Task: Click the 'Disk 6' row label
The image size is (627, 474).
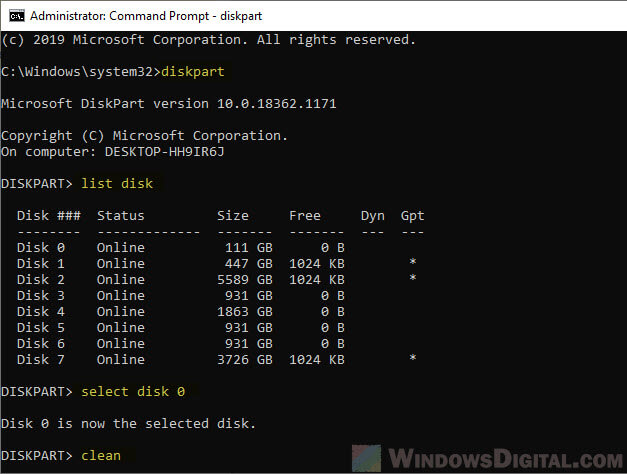Action: point(41,344)
